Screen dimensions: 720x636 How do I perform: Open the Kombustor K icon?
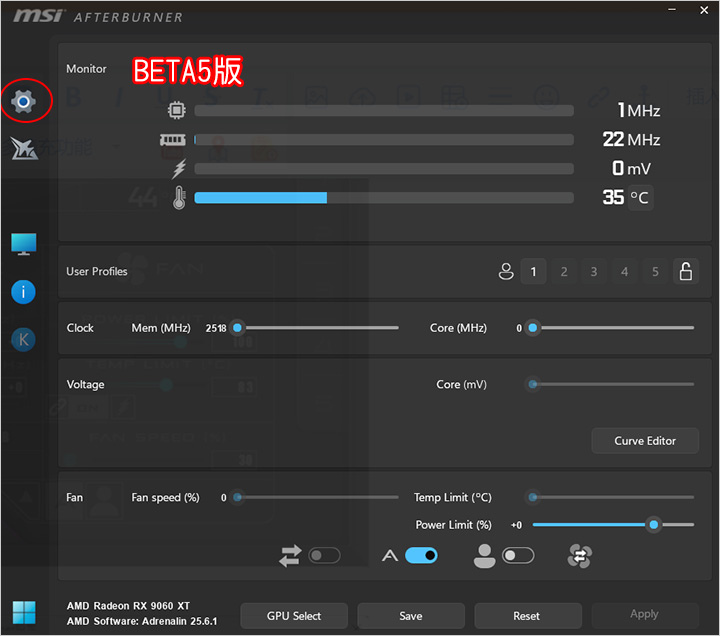point(23,340)
